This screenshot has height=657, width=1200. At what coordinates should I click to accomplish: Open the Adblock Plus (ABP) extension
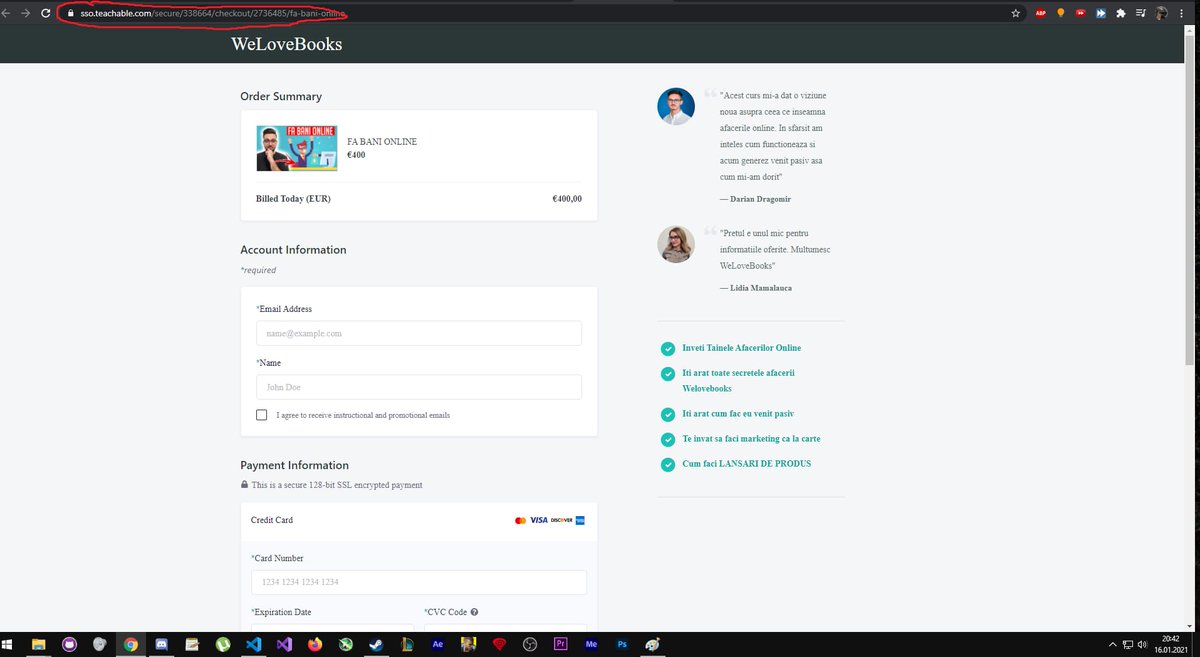pos(1041,13)
